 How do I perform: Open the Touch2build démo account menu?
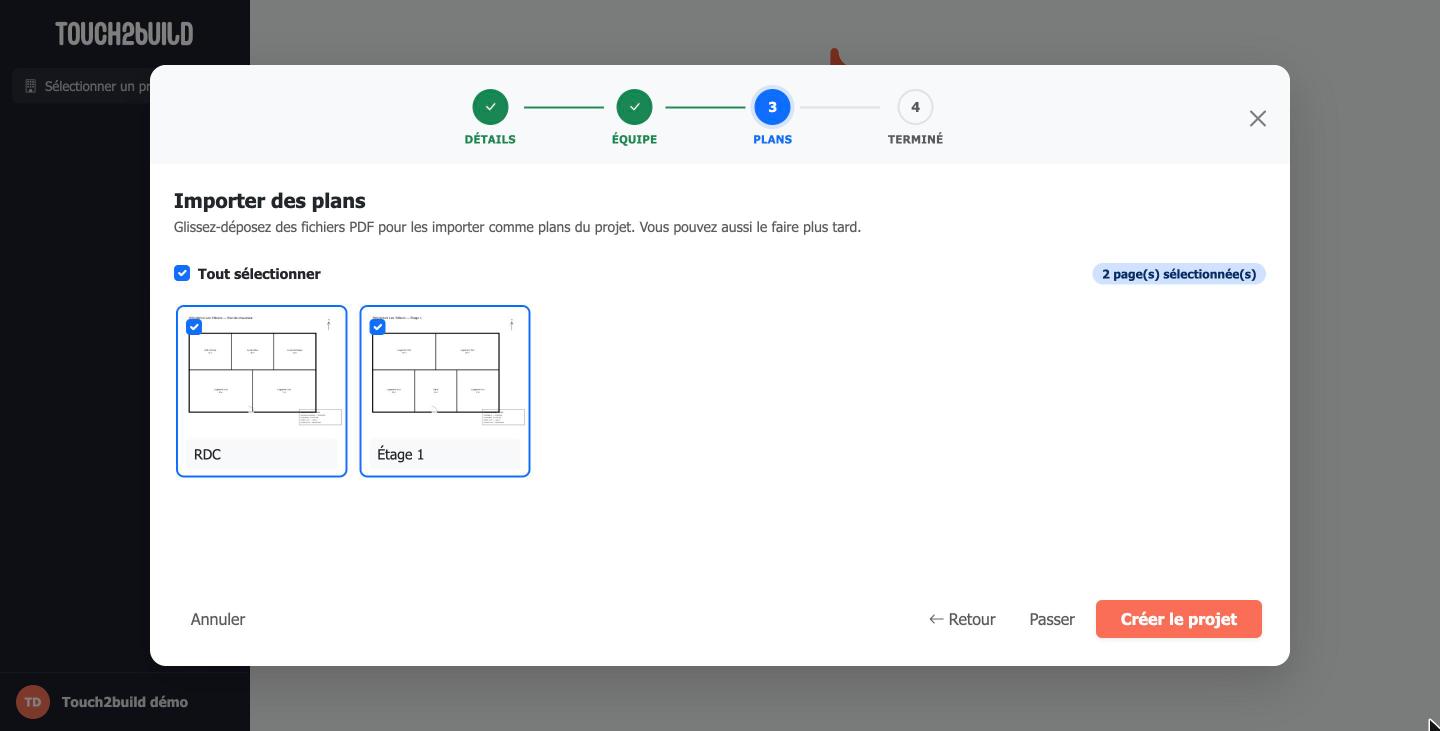(124, 702)
